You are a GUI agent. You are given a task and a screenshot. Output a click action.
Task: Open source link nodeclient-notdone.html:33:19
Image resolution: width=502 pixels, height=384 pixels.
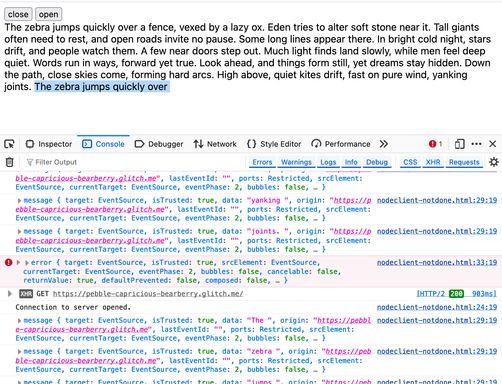click(437, 263)
